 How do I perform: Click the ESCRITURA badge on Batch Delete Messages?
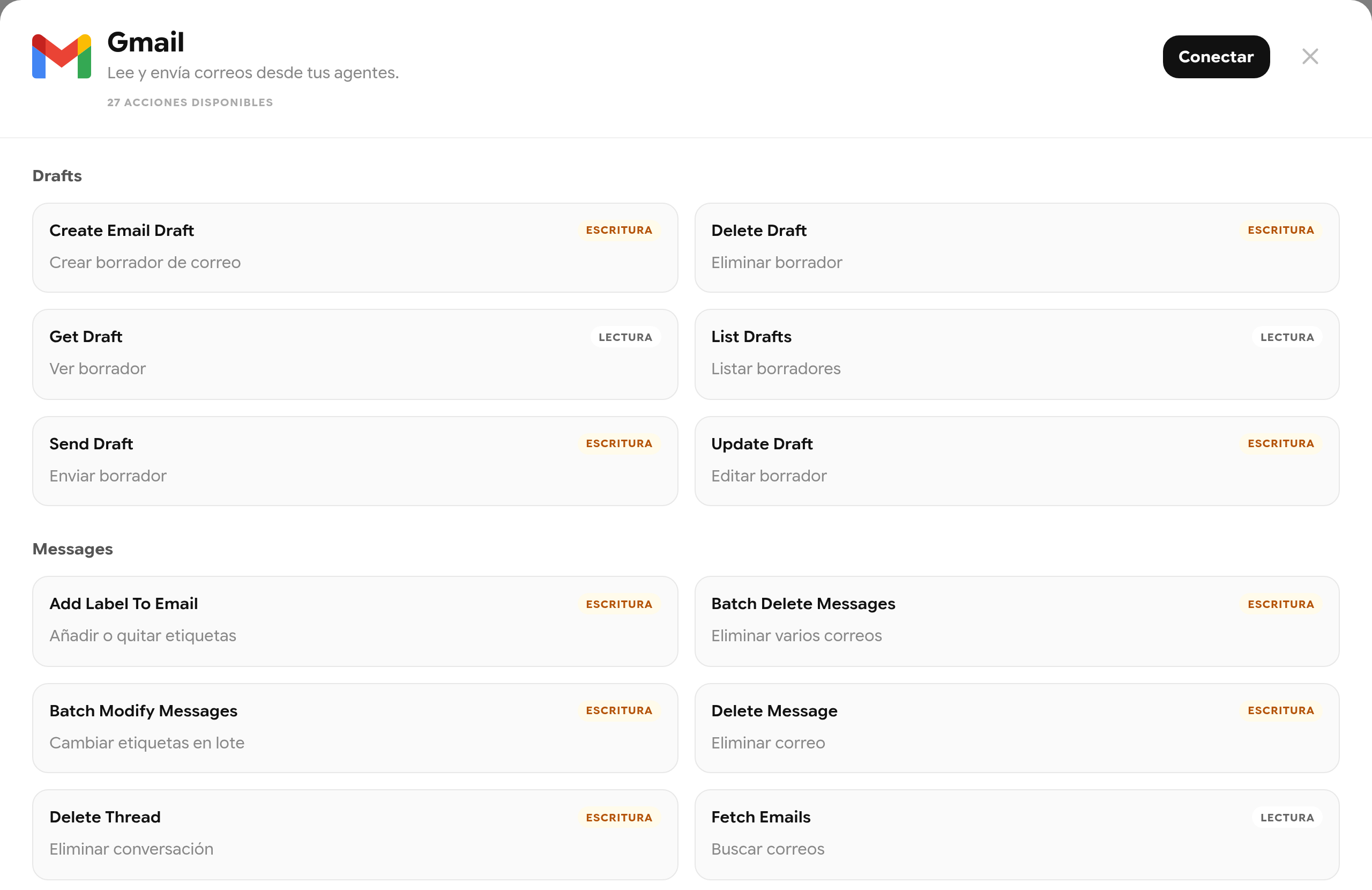click(1281, 604)
